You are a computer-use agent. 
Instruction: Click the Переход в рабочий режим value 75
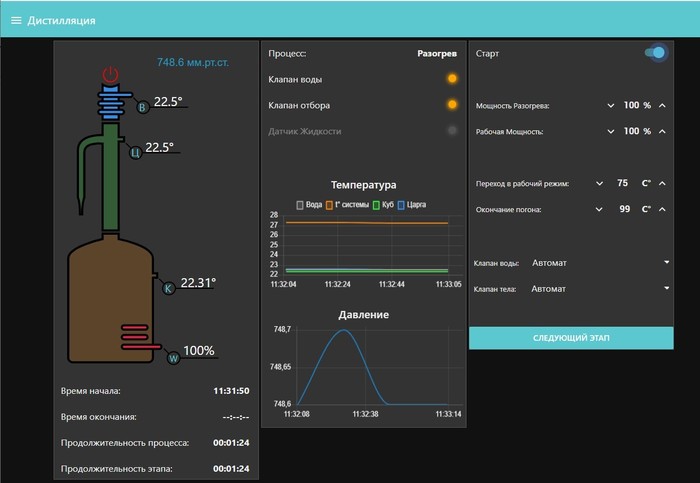(622, 183)
